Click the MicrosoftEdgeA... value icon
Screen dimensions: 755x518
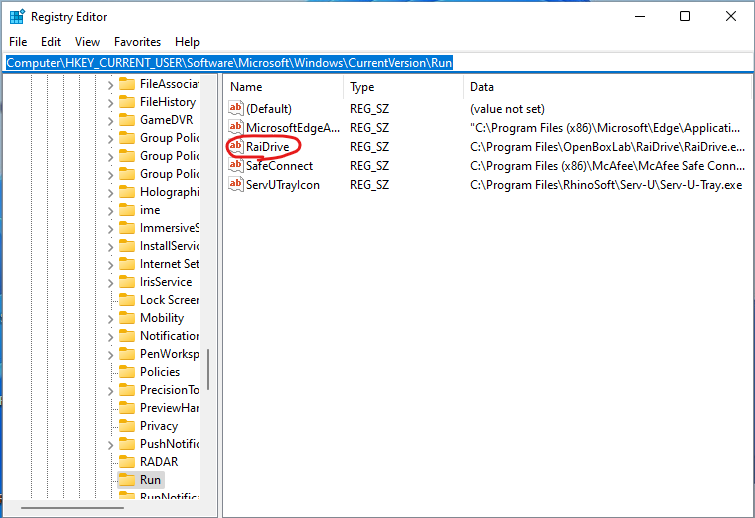click(236, 128)
